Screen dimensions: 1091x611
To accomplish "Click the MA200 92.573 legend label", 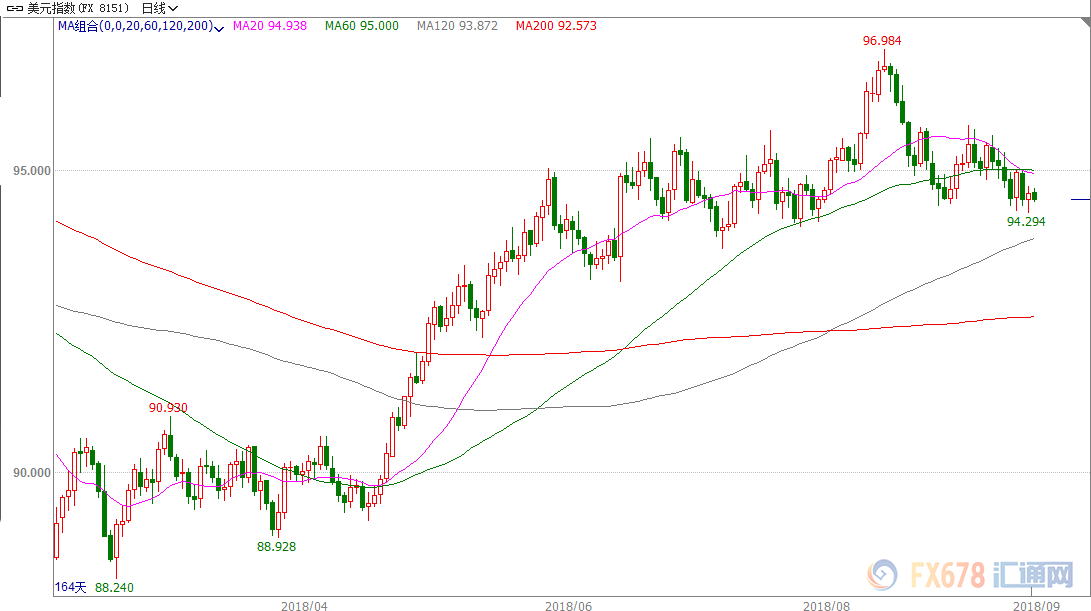I will pyautogui.click(x=555, y=26).
